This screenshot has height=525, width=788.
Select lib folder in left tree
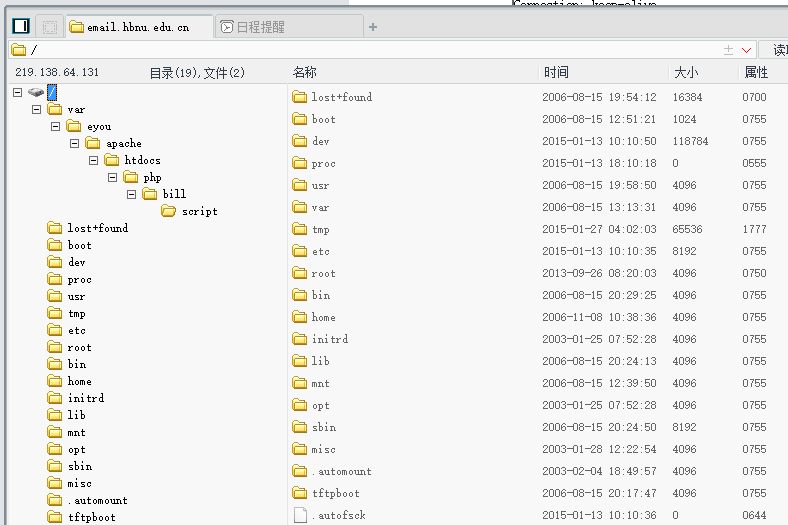pyautogui.click(x=67, y=415)
